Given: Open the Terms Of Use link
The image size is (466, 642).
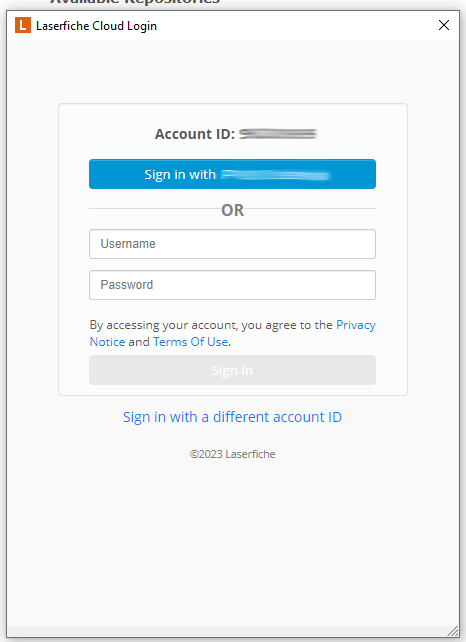Looking at the screenshot, I should coord(191,342).
